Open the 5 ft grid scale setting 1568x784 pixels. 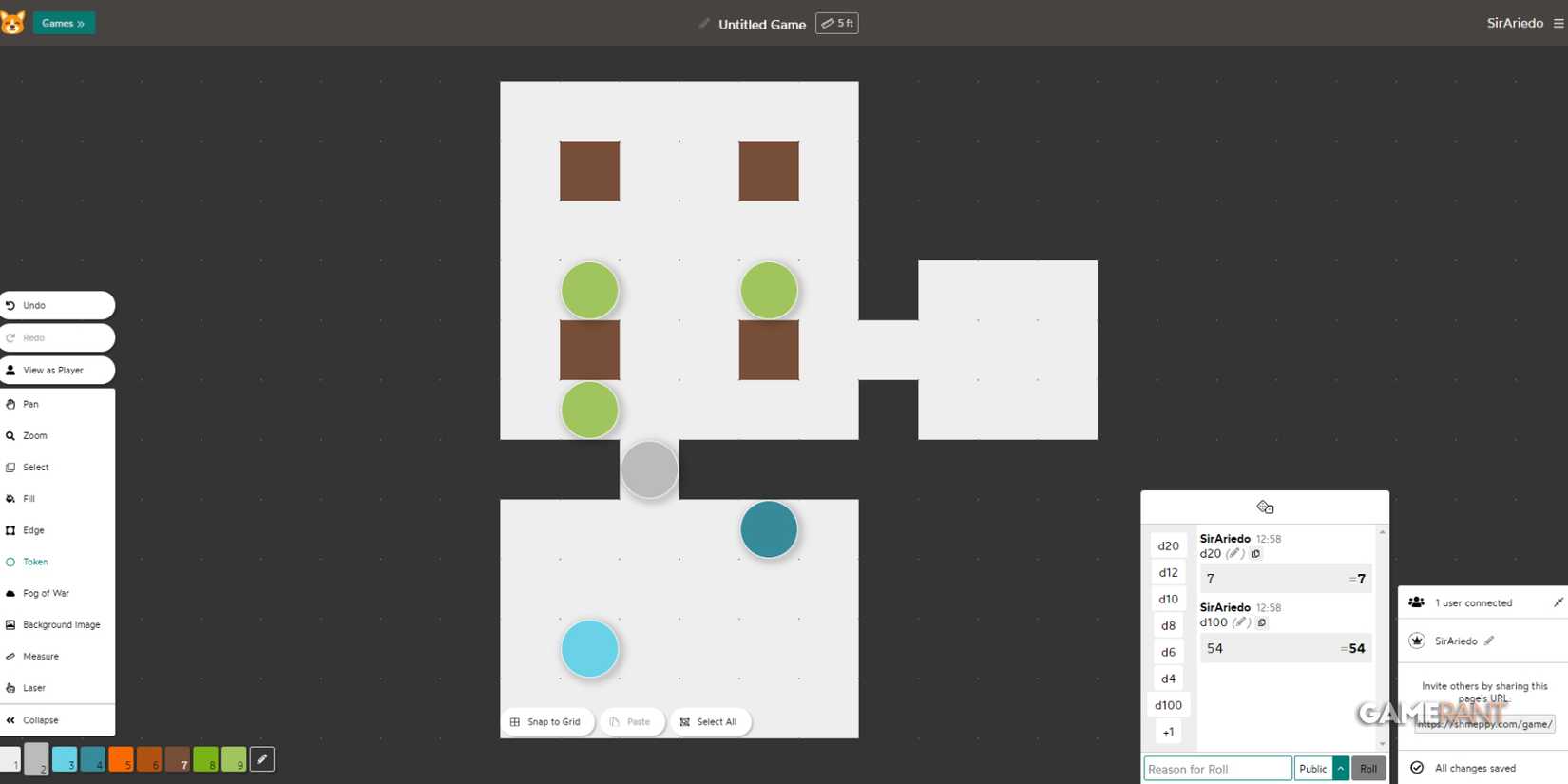837,23
